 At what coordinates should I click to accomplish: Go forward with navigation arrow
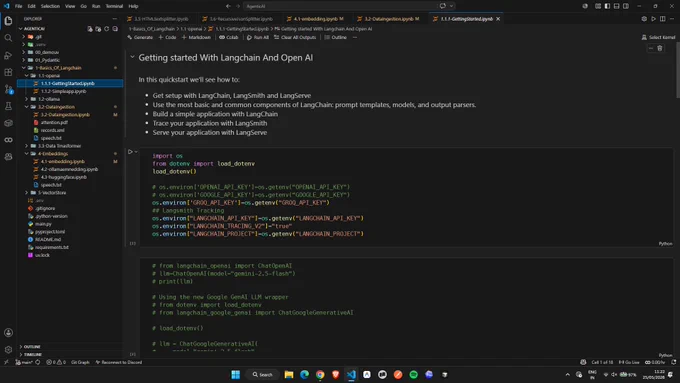tap(238, 6)
